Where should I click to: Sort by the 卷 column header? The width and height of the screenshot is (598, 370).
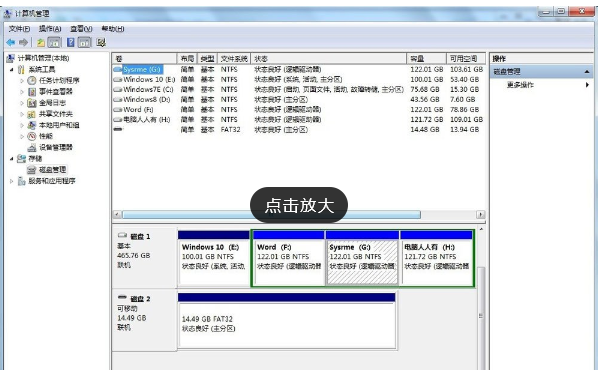(x=145, y=59)
